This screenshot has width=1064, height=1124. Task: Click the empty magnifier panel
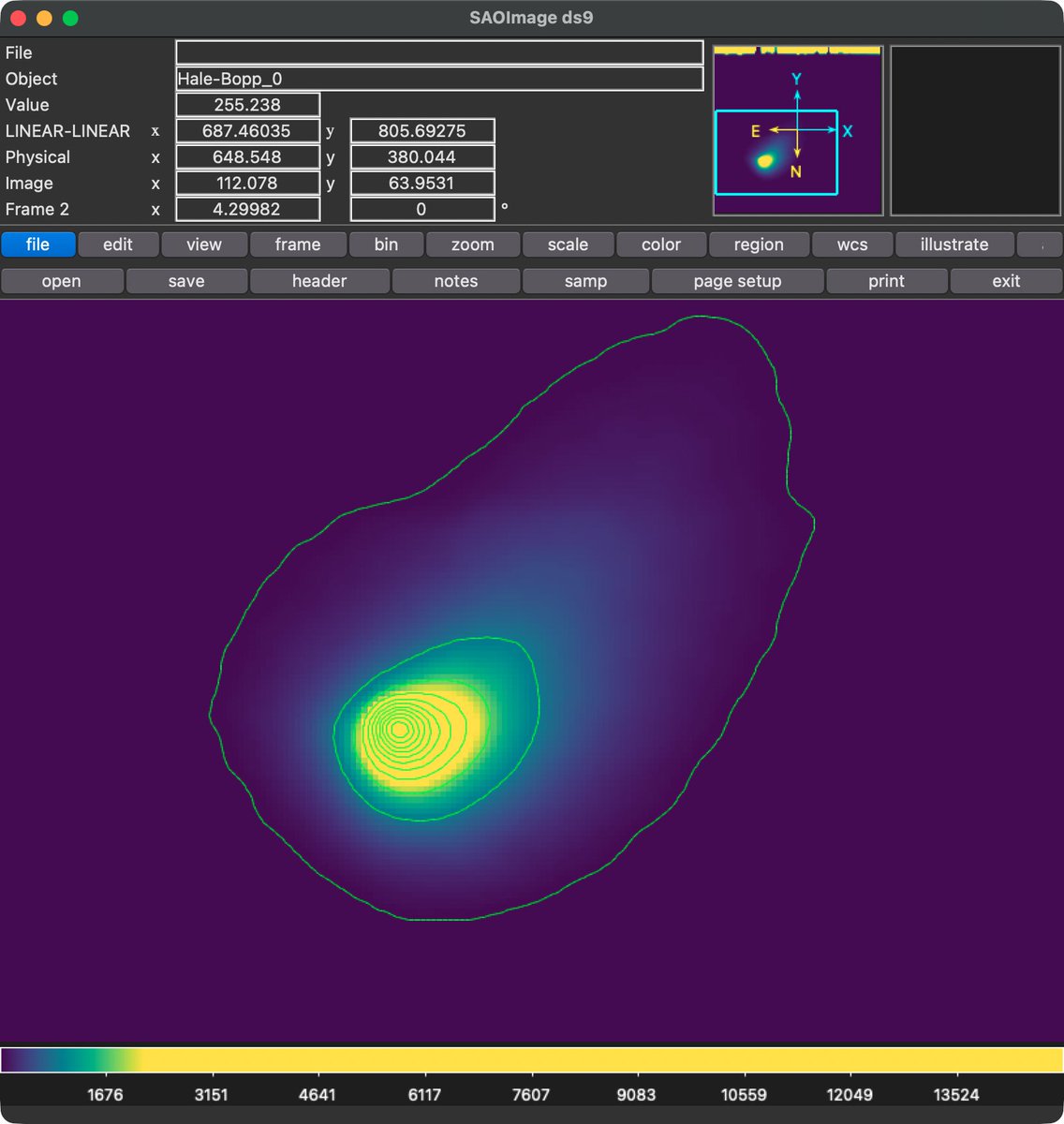(975, 130)
